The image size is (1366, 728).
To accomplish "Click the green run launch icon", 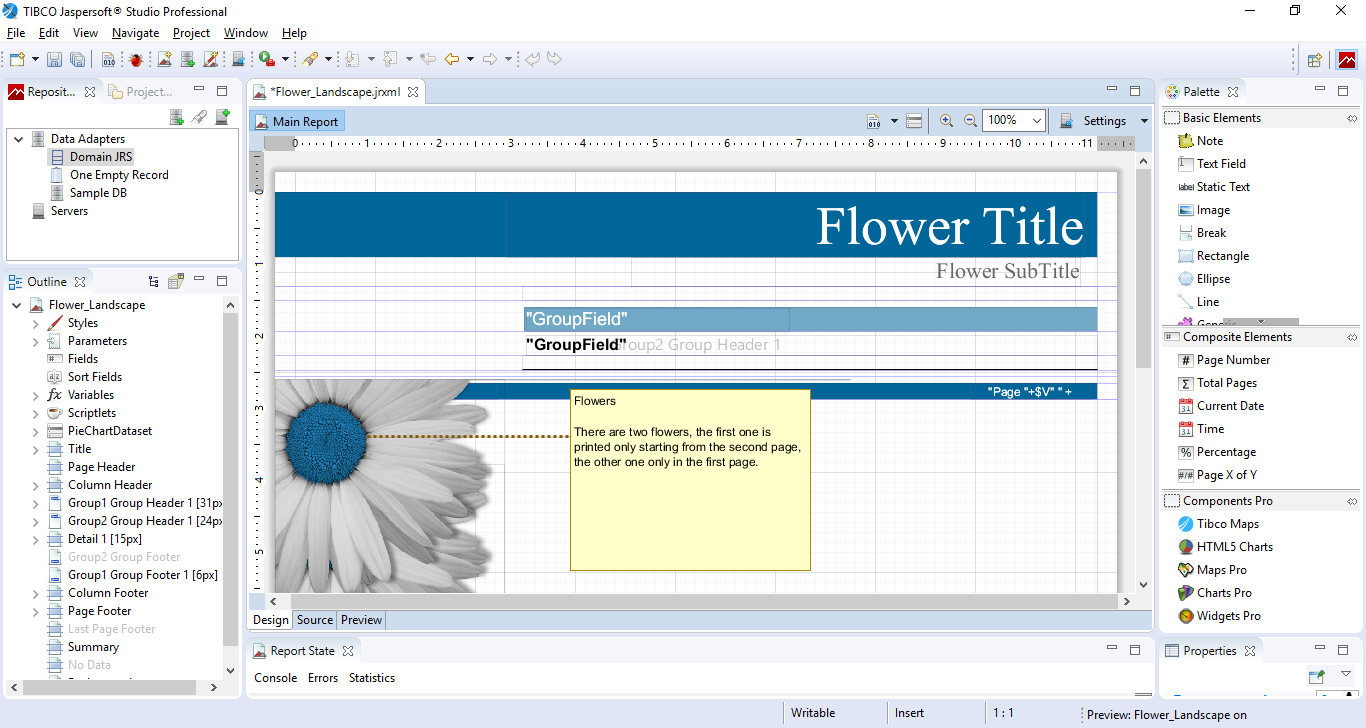I will click(267, 60).
